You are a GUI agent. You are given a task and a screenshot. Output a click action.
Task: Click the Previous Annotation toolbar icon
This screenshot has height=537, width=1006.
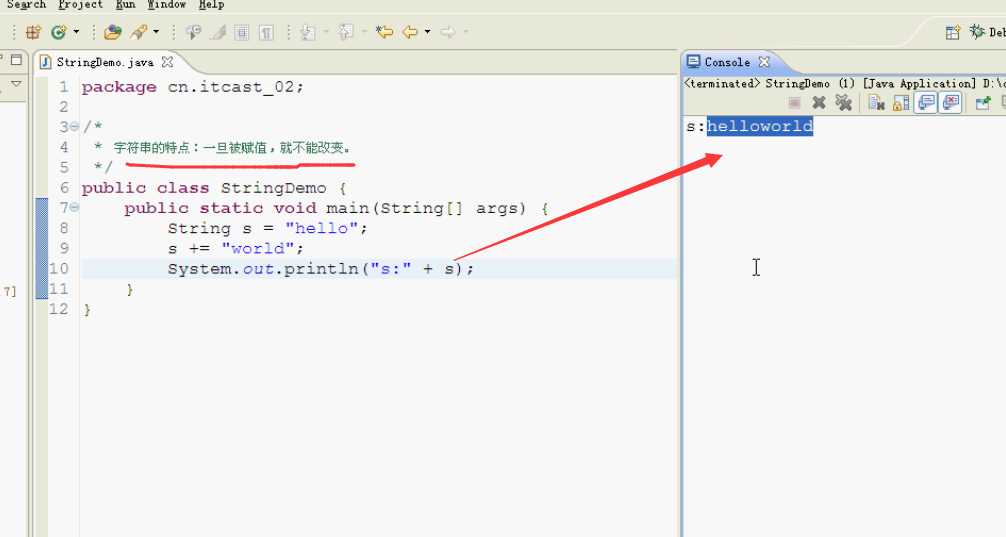346,31
